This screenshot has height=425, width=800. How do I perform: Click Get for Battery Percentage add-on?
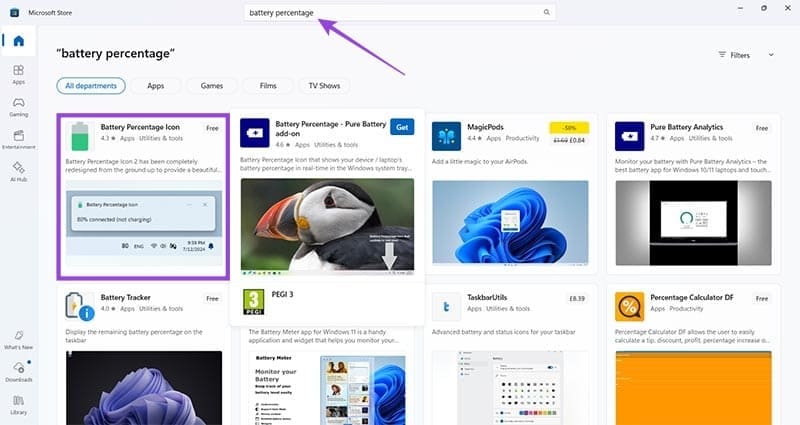pos(402,127)
